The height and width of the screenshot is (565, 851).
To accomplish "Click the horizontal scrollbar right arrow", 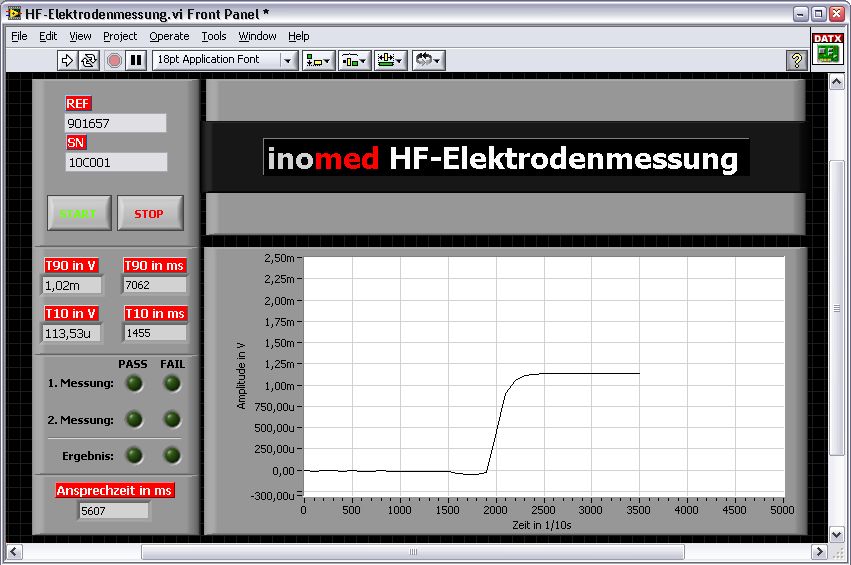I will pos(819,552).
